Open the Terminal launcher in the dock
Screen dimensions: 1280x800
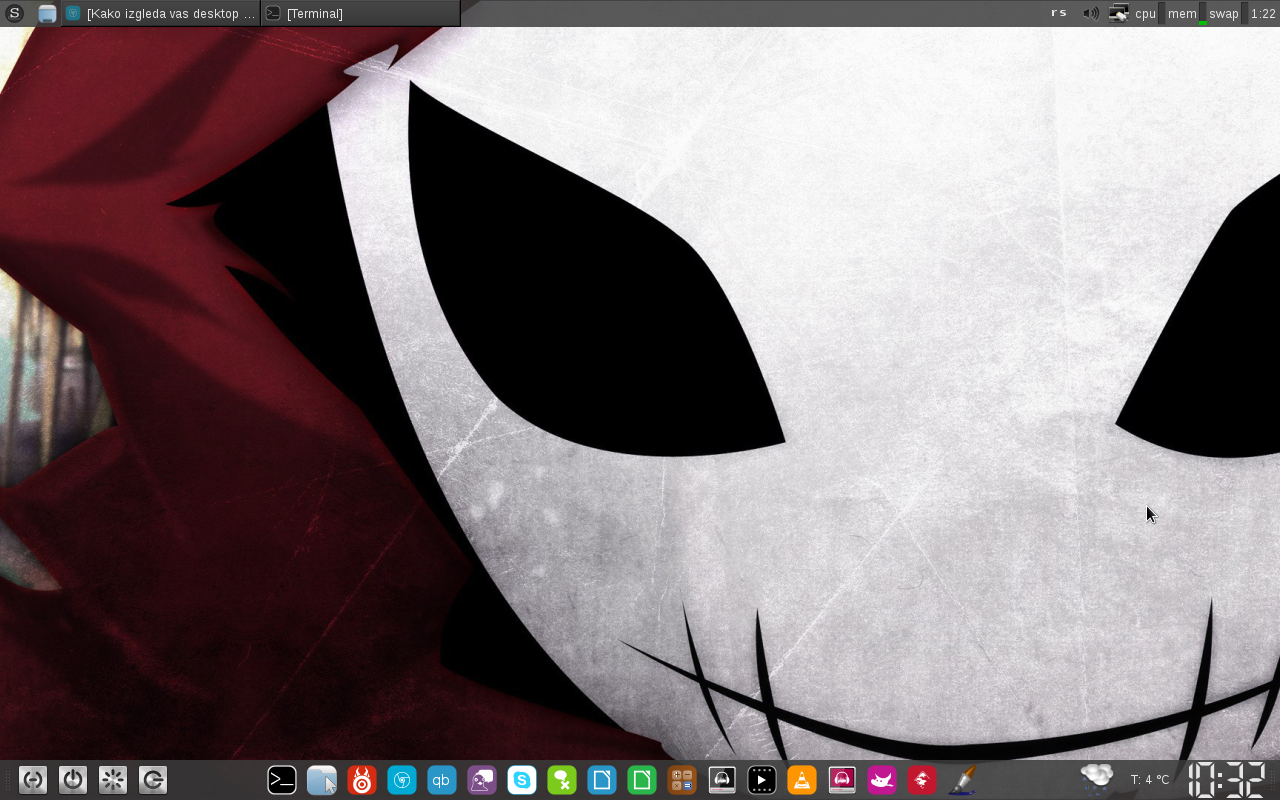click(282, 780)
